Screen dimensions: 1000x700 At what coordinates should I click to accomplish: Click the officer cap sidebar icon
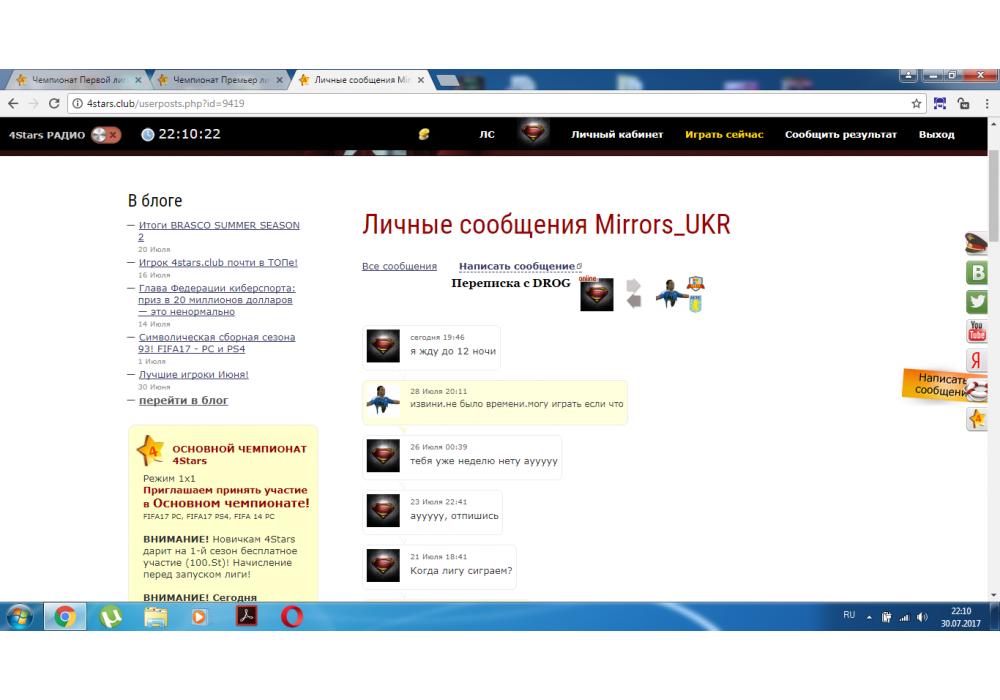click(x=976, y=243)
